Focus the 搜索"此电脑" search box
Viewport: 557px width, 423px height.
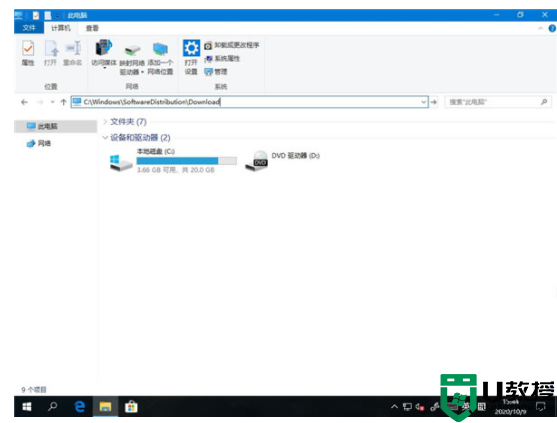[498, 102]
